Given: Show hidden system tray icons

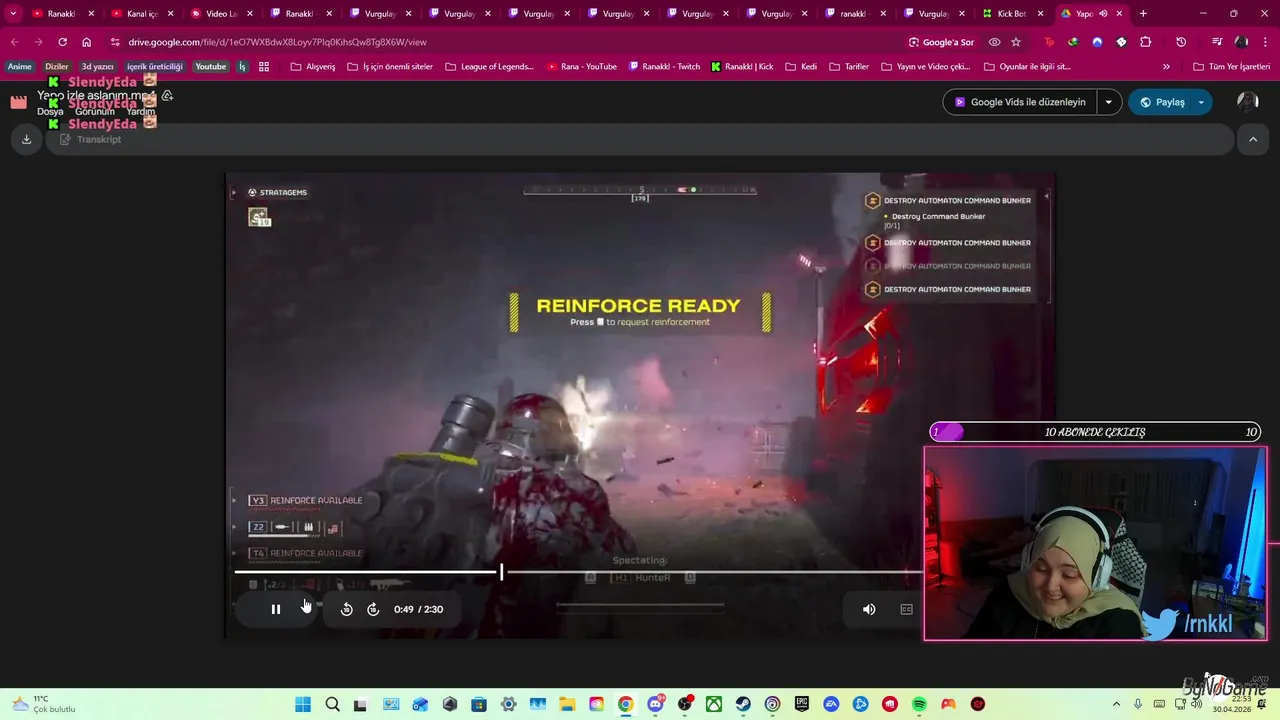Looking at the screenshot, I should tap(1116, 704).
